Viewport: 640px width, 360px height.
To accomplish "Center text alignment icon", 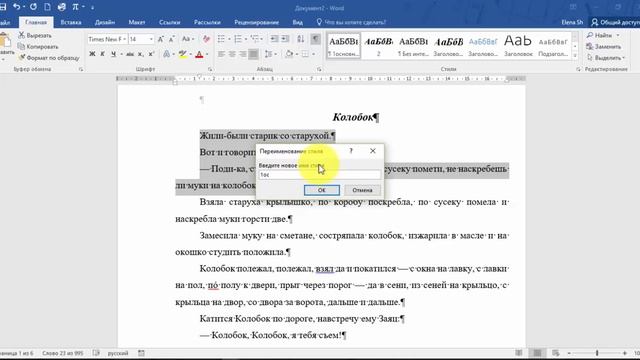I will pos(232,54).
